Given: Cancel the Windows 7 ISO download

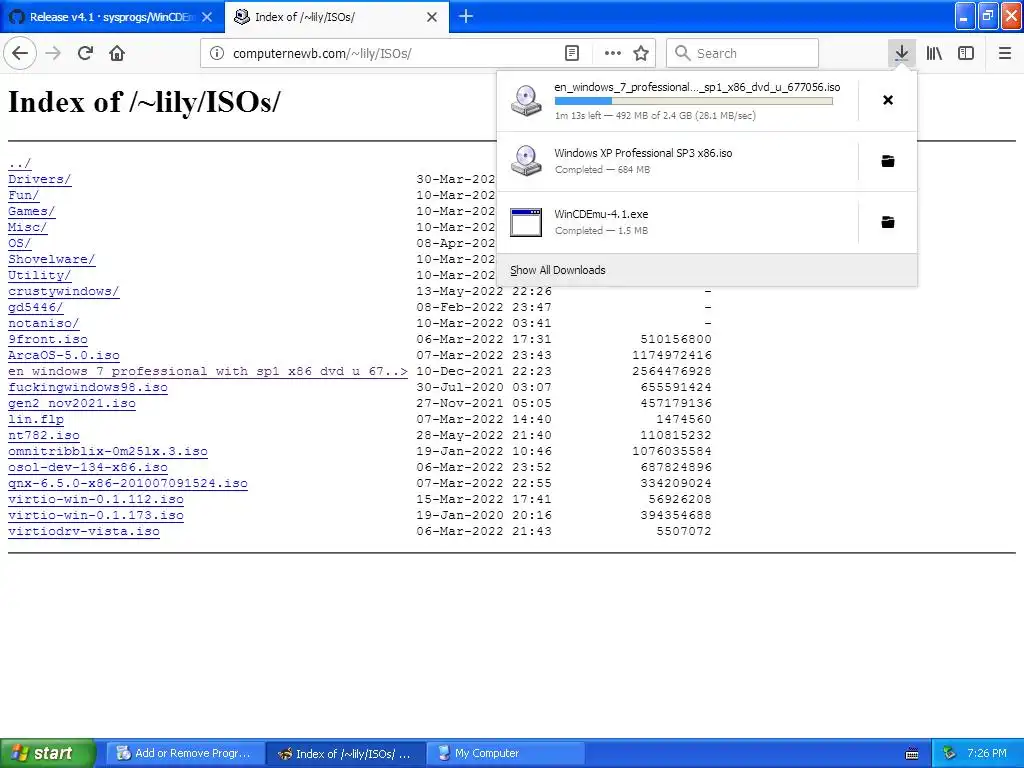Looking at the screenshot, I should pyautogui.click(x=888, y=100).
